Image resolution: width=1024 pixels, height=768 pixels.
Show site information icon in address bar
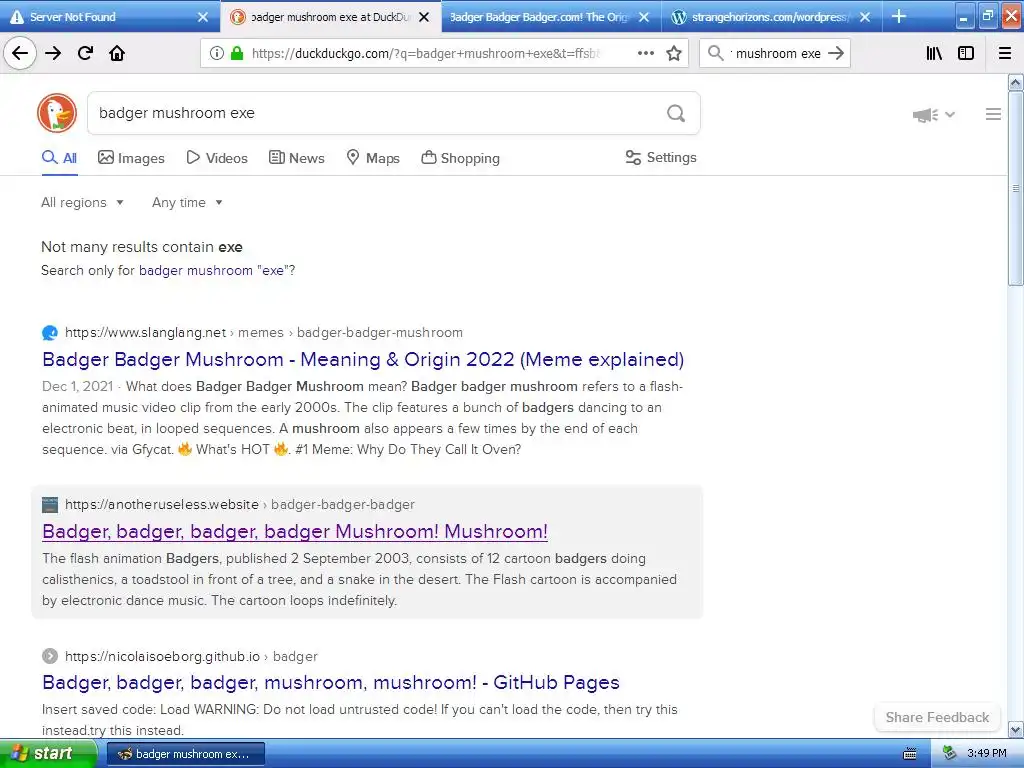click(216, 54)
